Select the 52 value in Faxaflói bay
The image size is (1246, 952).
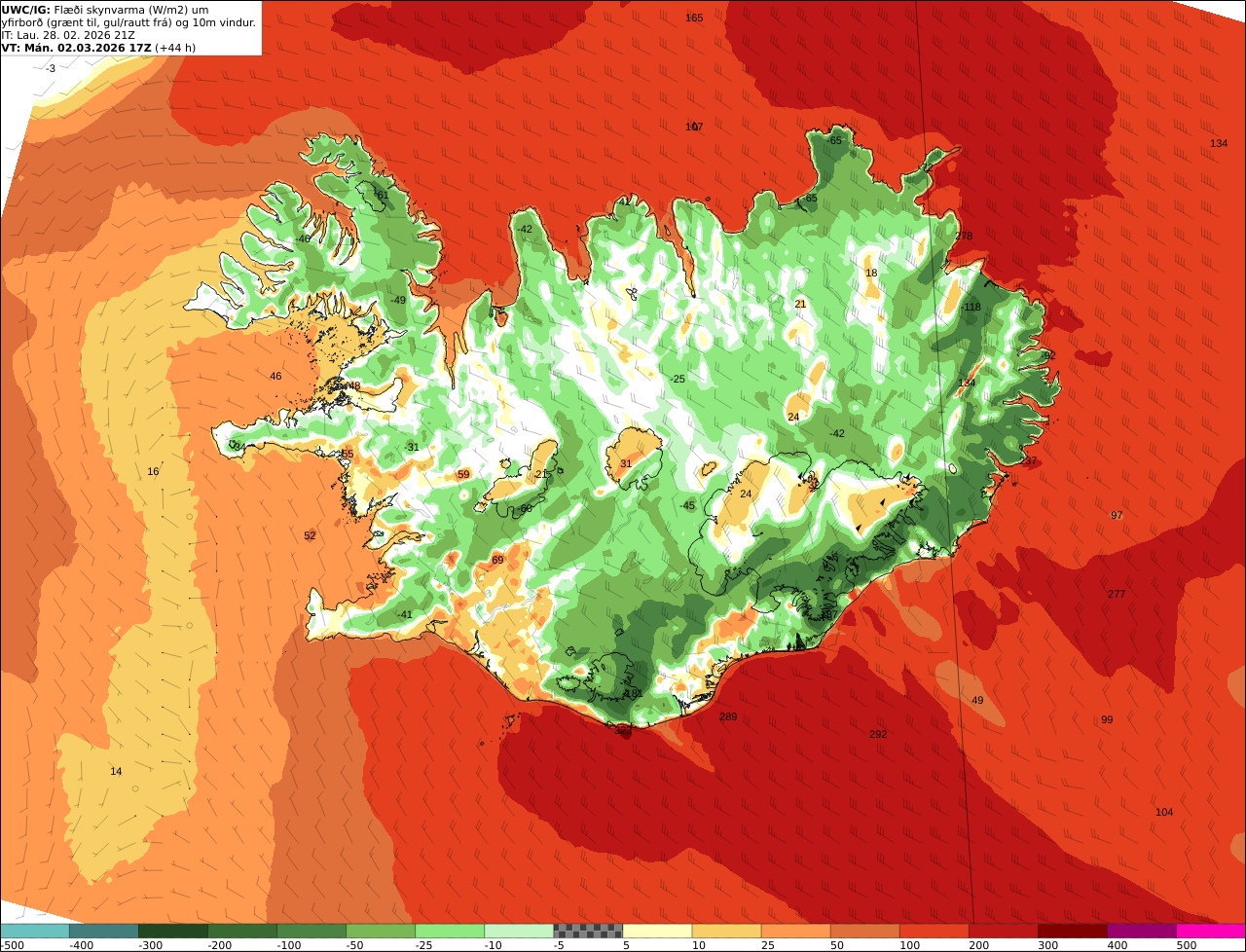310,535
